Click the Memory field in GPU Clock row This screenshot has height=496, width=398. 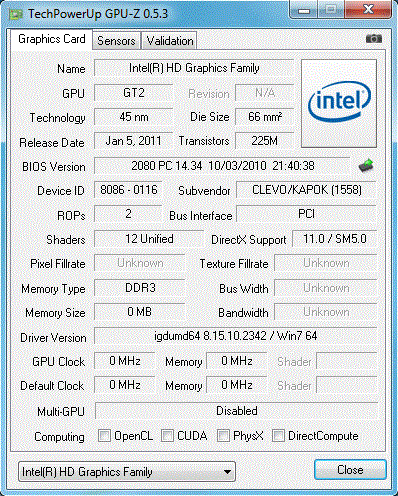(x=237, y=361)
